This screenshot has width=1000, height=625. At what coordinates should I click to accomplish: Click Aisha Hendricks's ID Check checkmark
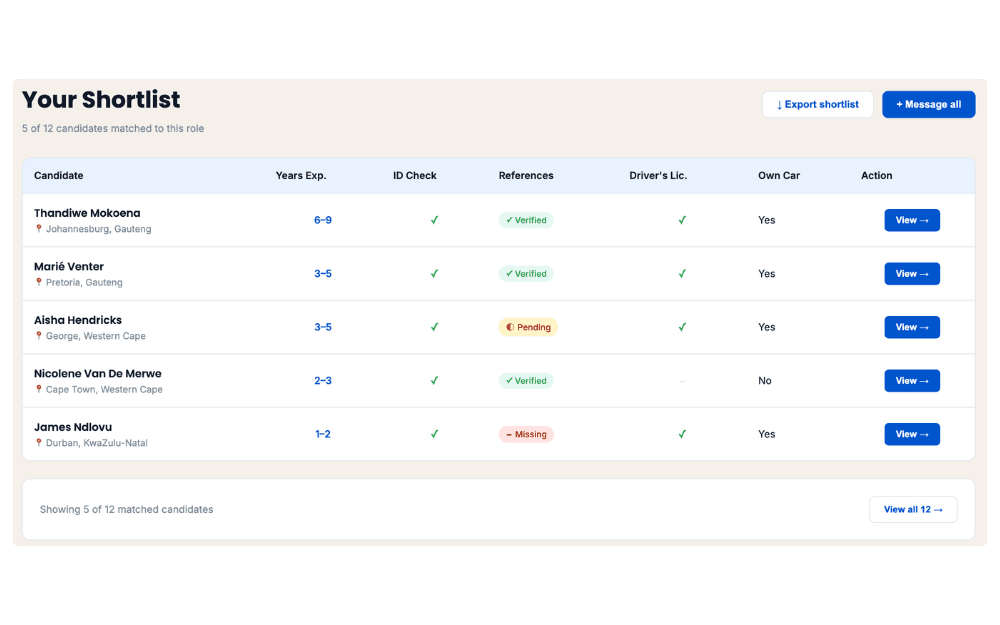[x=434, y=327]
